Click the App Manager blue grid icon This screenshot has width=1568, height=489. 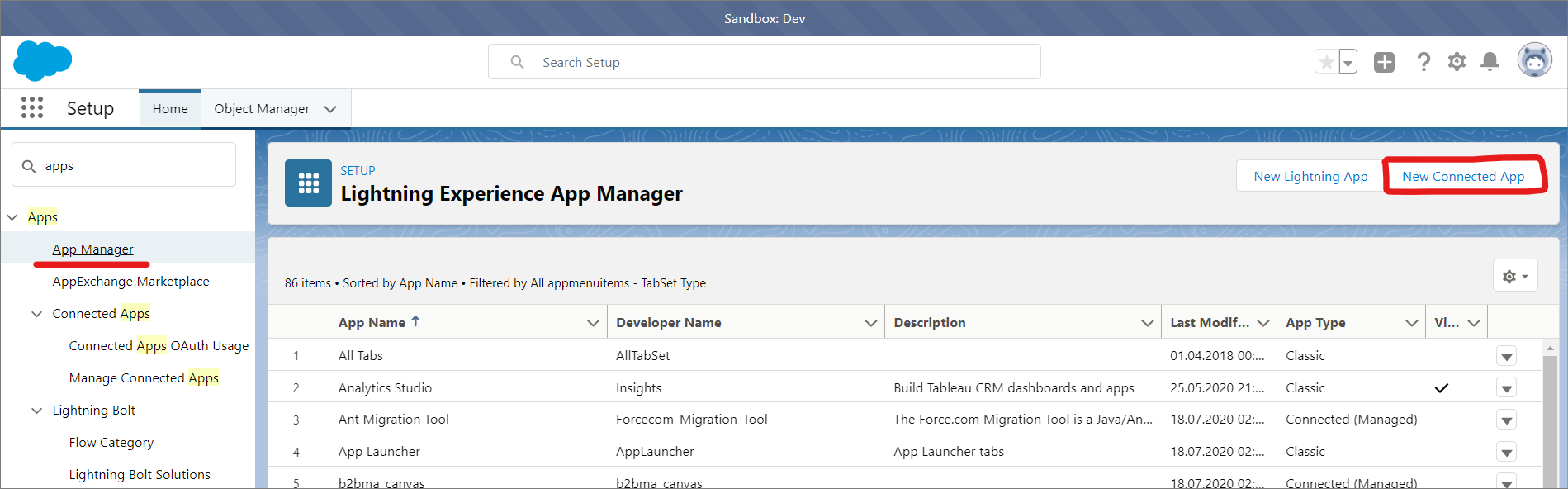(308, 183)
